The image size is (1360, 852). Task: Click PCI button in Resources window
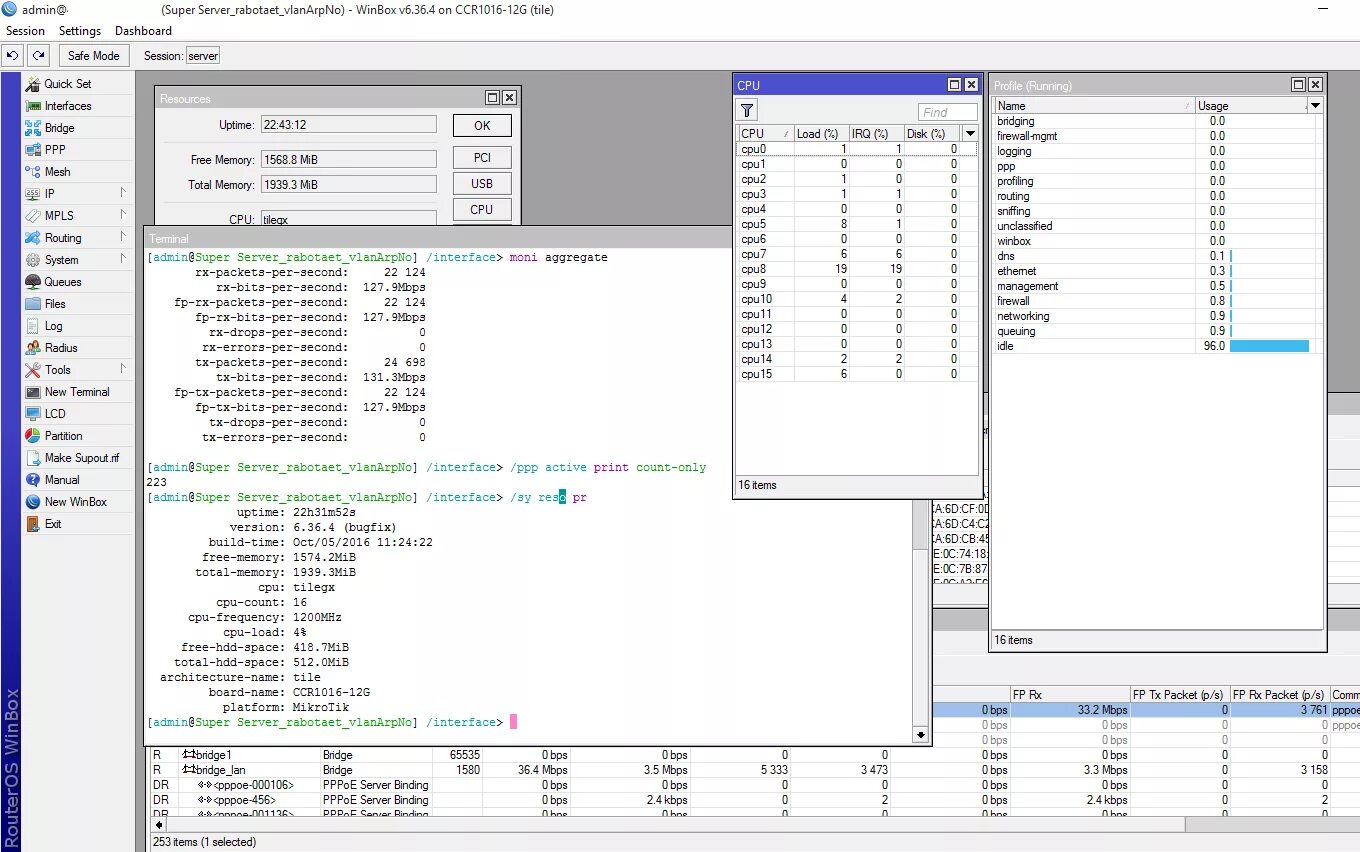coord(482,158)
